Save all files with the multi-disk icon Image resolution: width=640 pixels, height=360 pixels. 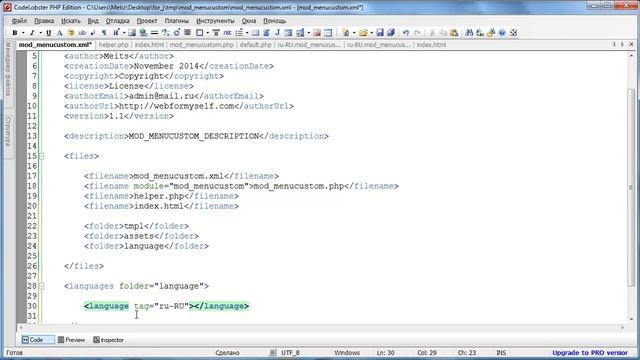(391, 33)
